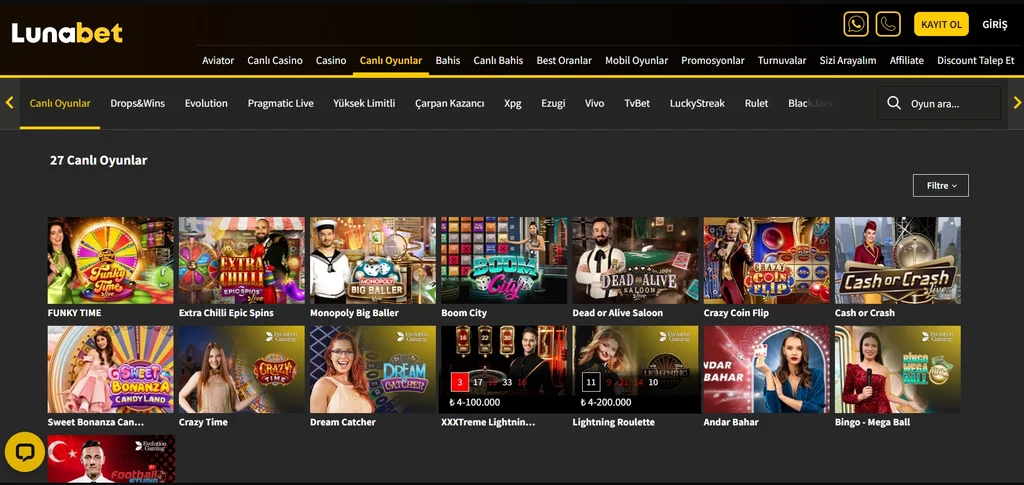Open the Andar Bahar thumbnail

pyautogui.click(x=767, y=369)
